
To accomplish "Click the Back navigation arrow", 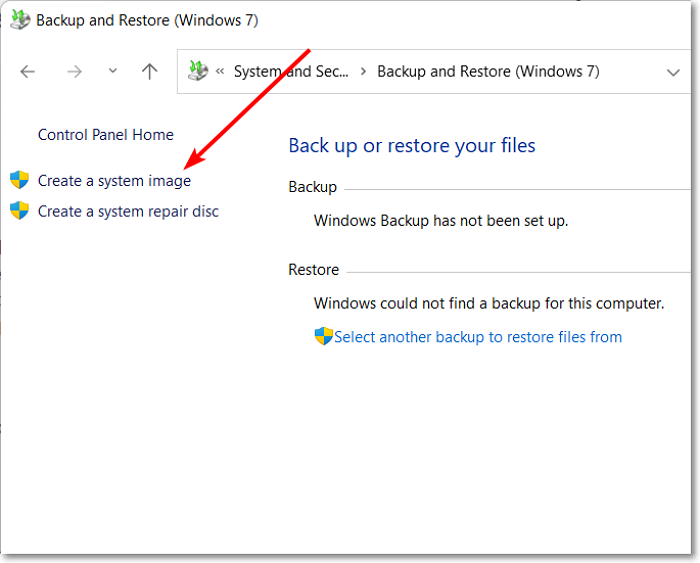I will click(x=28, y=71).
